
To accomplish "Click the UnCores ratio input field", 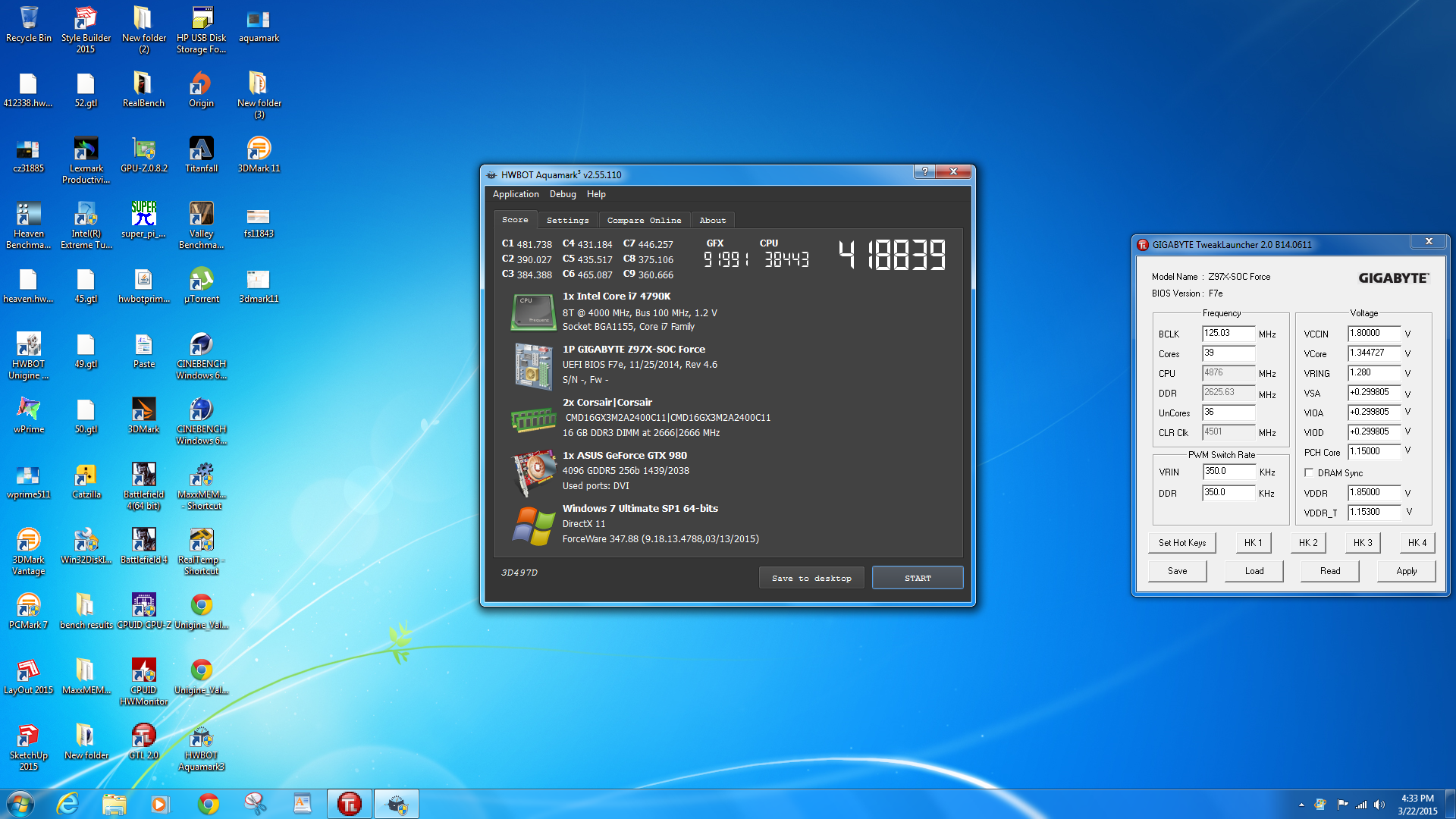I will coord(1228,412).
